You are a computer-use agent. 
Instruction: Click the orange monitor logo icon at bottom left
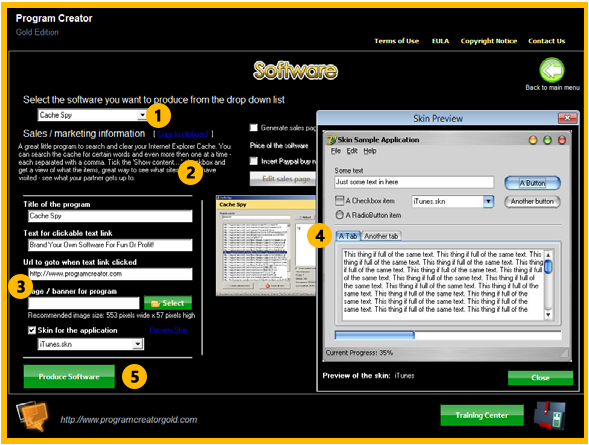[x=33, y=416]
